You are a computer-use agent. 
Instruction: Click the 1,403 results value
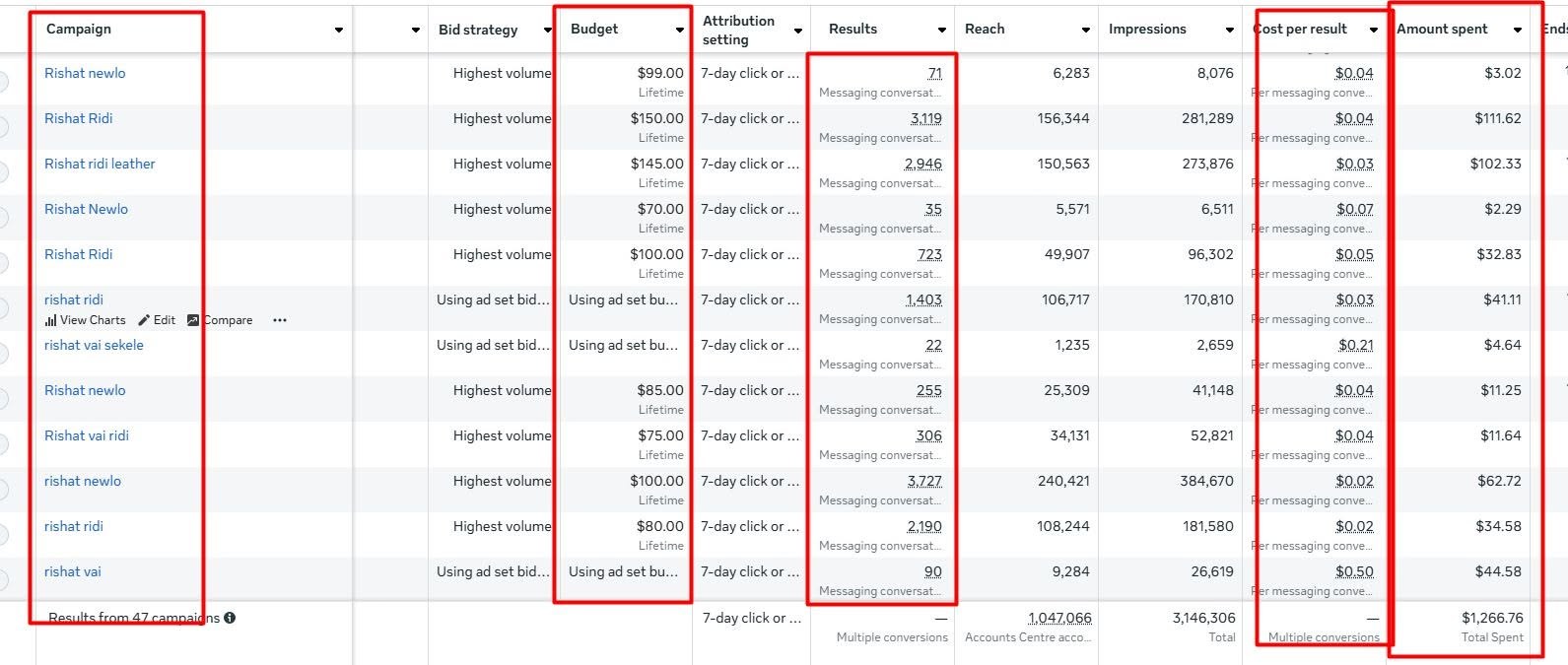[923, 299]
